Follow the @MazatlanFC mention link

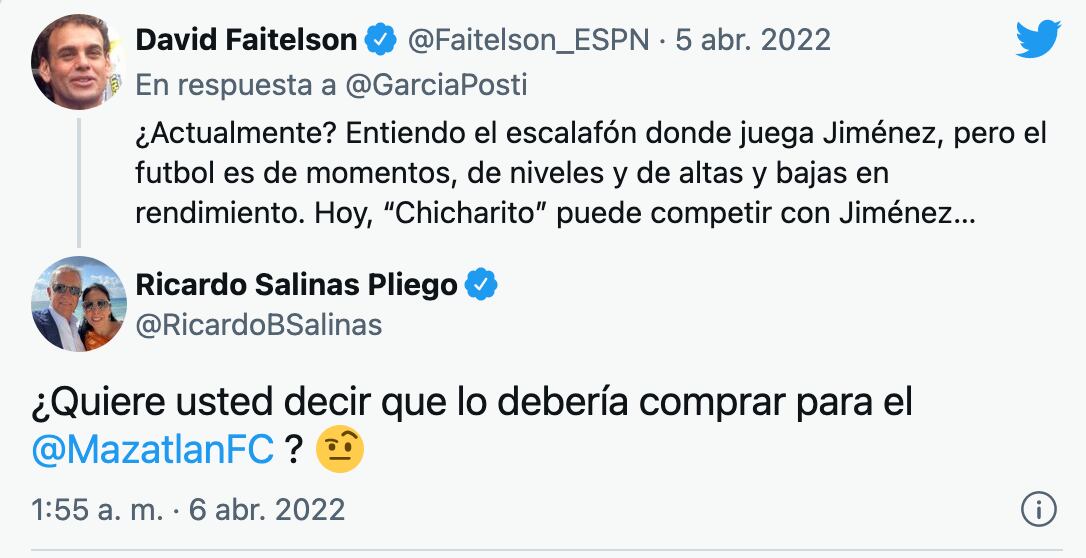[x=153, y=450]
